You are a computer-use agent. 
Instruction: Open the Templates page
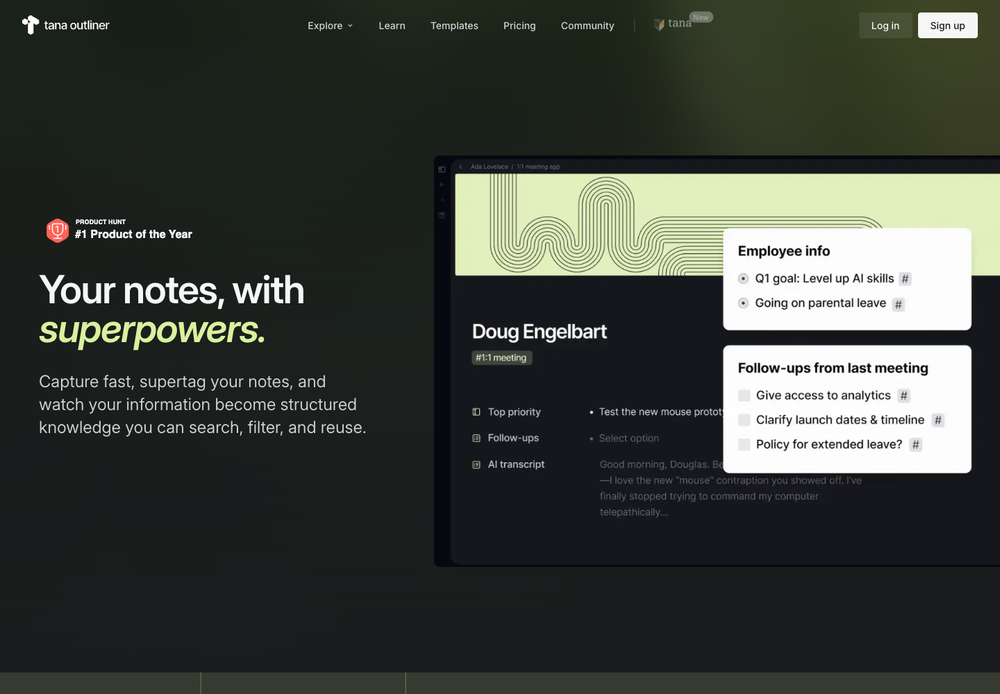coord(454,26)
